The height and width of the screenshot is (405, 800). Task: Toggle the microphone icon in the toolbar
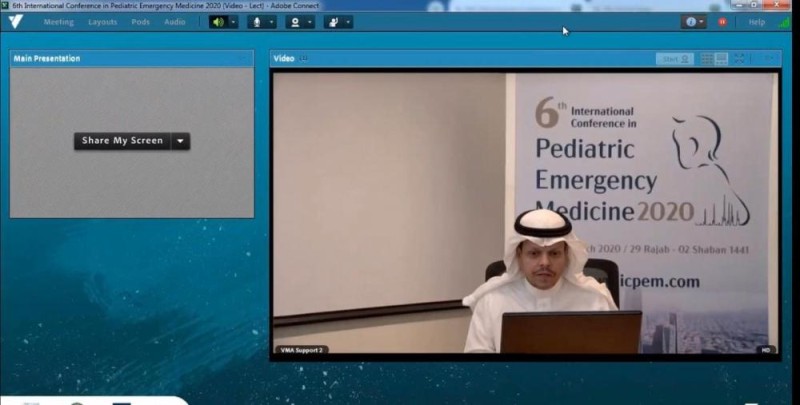[257, 22]
